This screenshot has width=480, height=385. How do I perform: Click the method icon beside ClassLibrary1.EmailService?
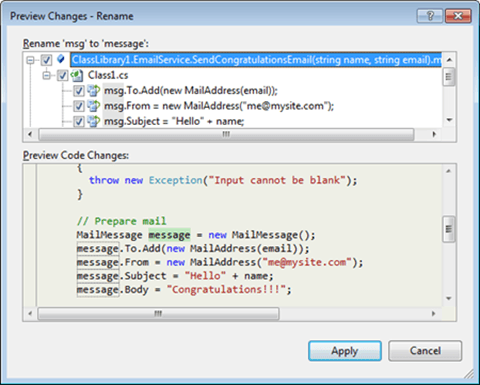[x=61, y=59]
